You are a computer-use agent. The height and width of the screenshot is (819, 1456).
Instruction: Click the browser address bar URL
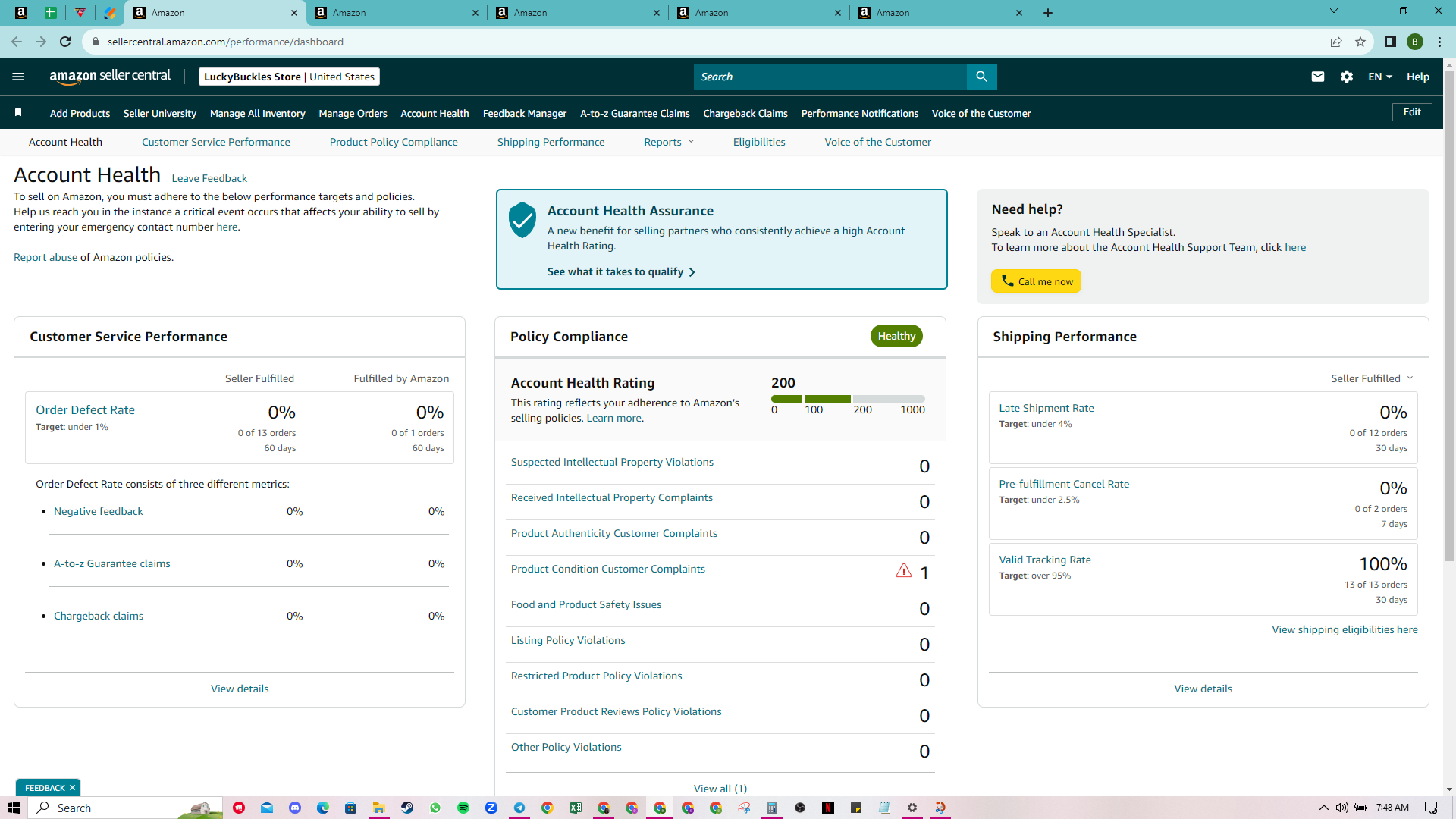225,42
